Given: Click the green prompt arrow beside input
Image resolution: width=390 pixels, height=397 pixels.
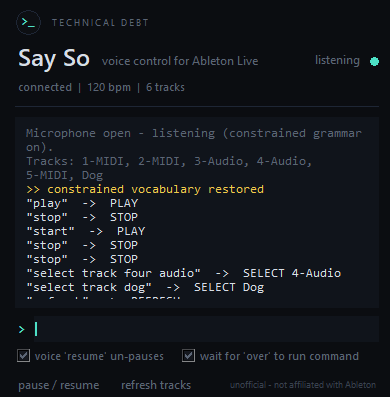Looking at the screenshot, I should [x=22, y=329].
